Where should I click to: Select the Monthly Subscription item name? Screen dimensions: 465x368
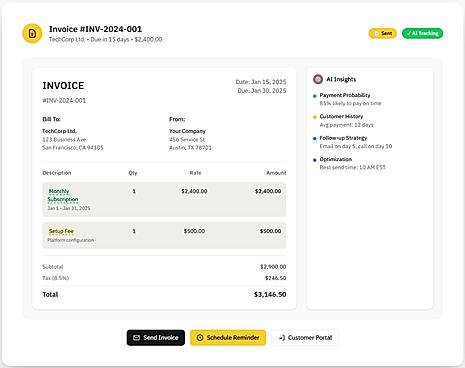point(63,195)
